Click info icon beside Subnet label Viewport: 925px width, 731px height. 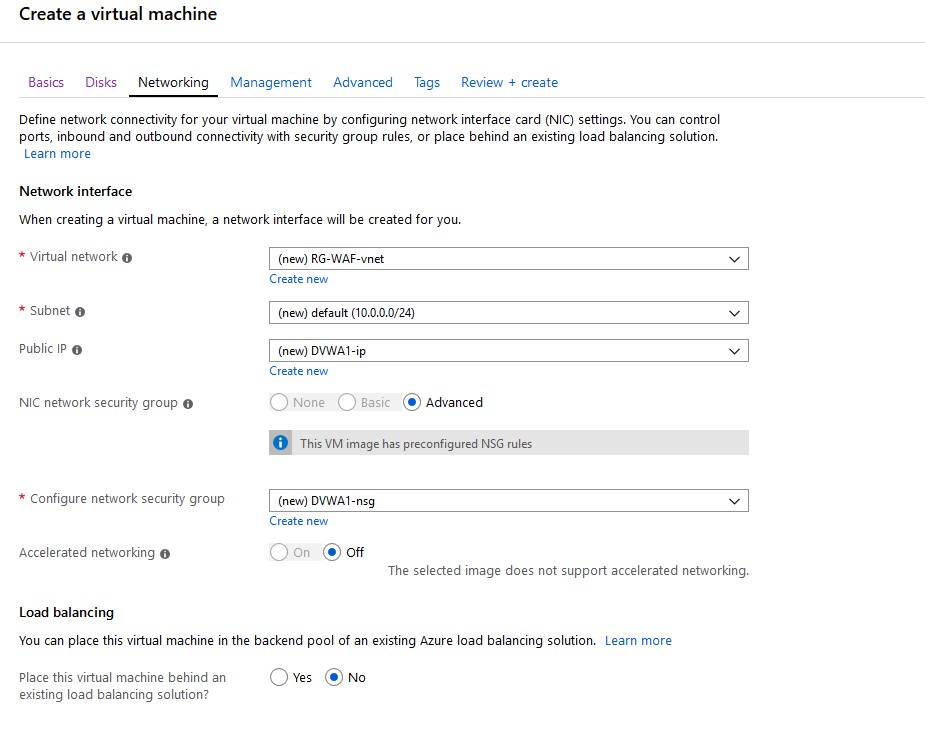[x=80, y=312]
